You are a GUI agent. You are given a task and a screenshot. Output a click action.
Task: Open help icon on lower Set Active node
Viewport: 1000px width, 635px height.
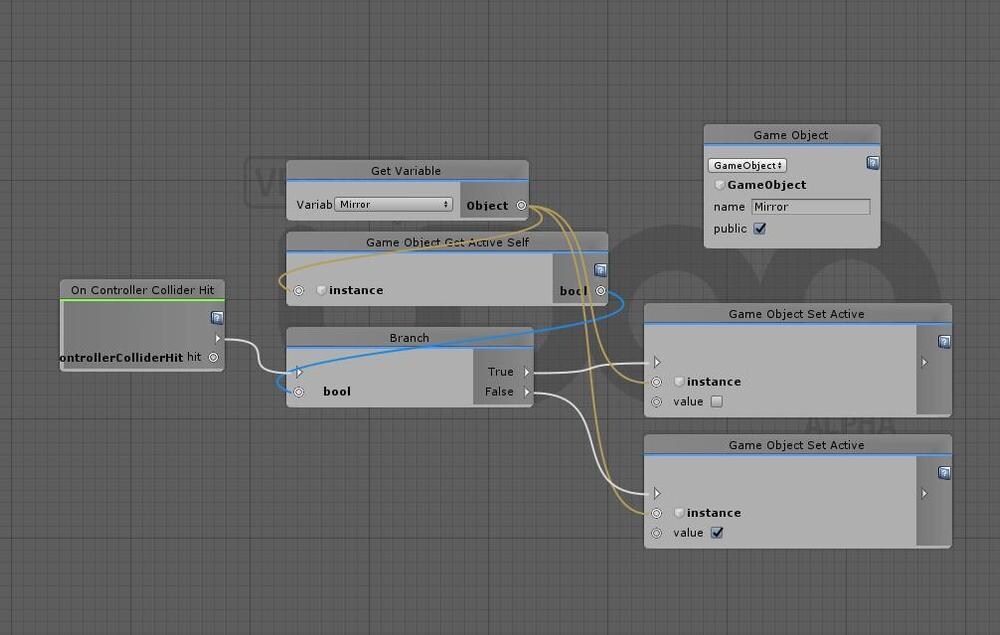[x=944, y=472]
